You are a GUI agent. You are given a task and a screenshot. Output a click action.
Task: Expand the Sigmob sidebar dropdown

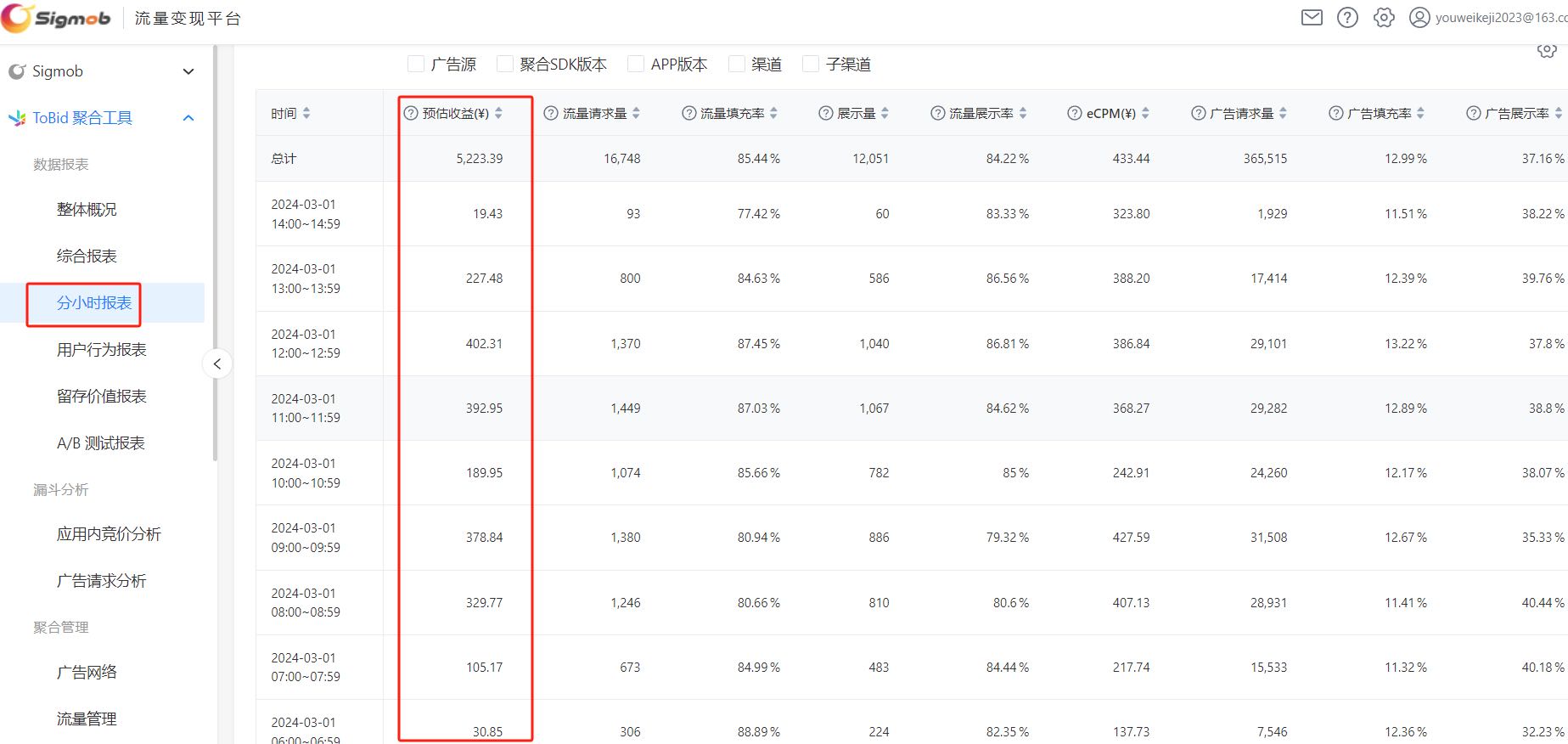(188, 71)
